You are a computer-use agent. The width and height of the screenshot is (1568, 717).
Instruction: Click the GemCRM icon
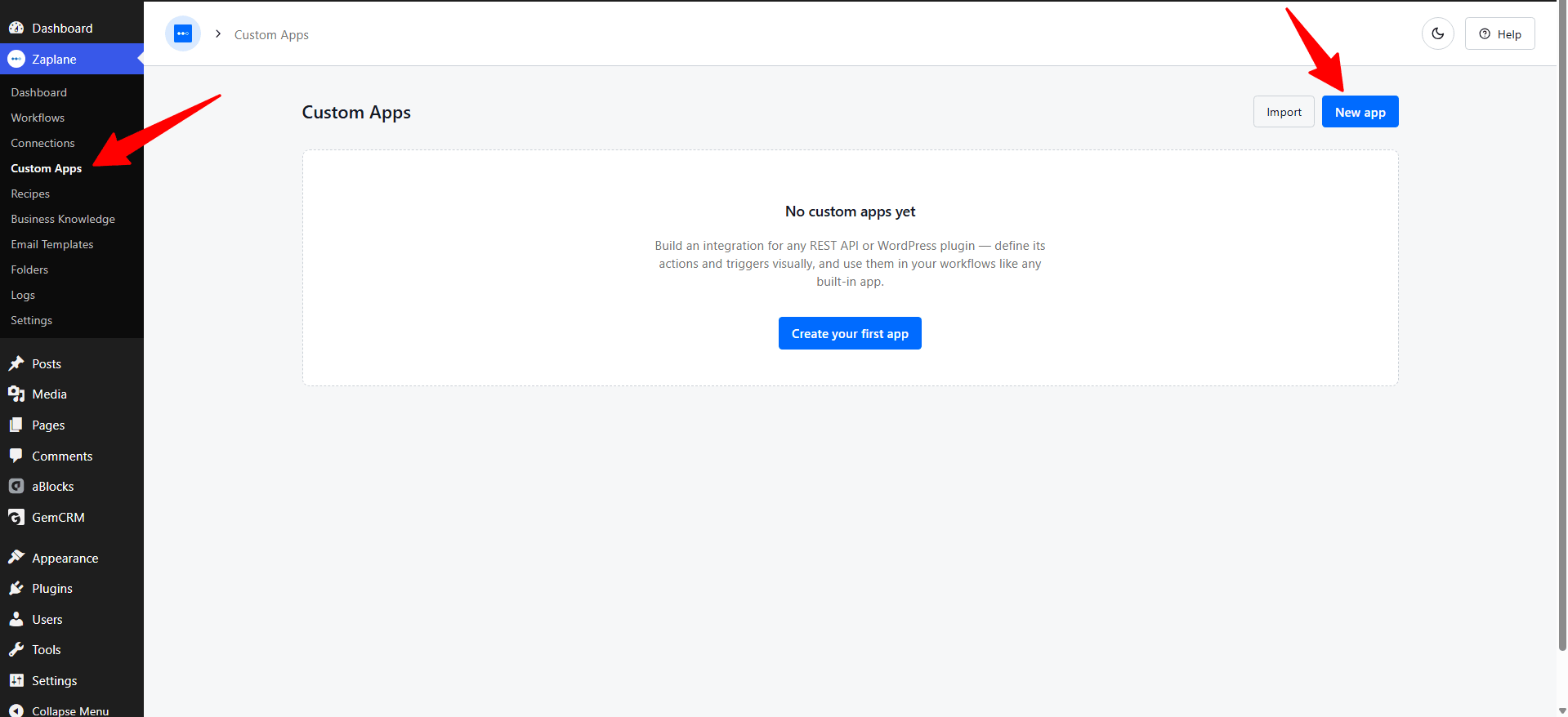(16, 517)
